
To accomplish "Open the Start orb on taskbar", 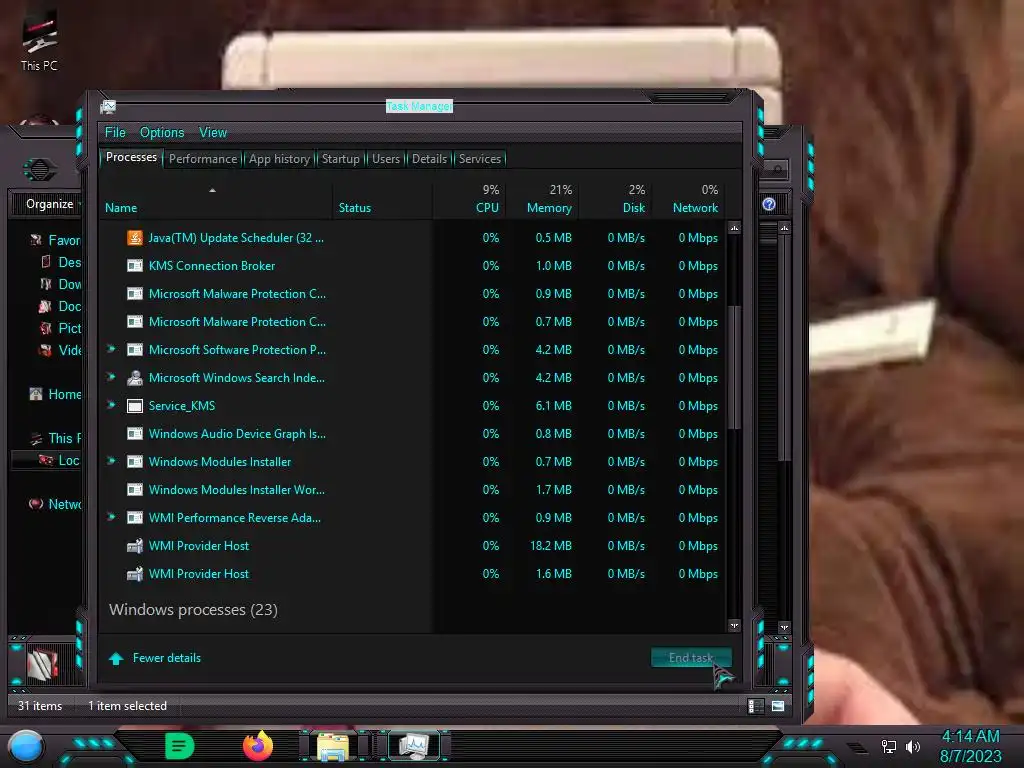I will [26, 747].
